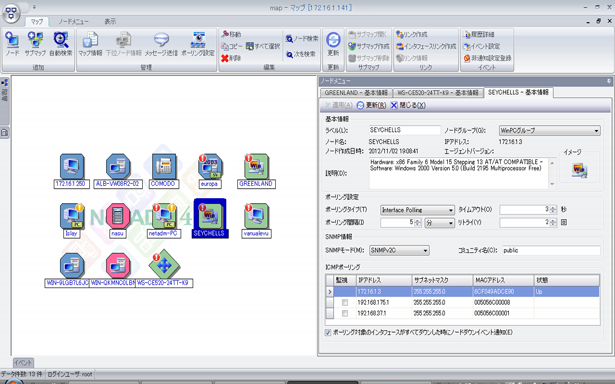
Task: Click リトライ spinner arrows
Action: 553,222
